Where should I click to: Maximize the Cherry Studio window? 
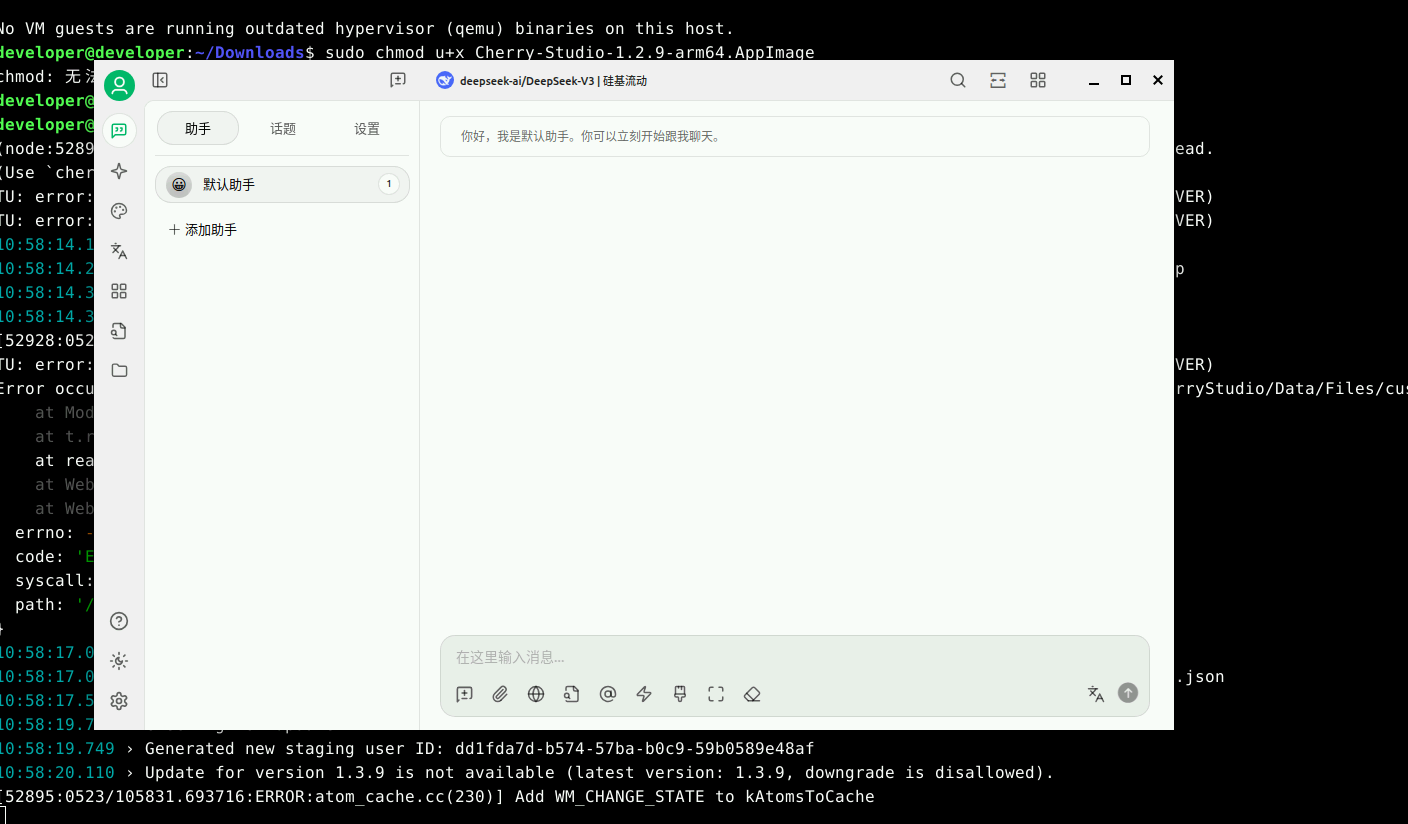tap(1126, 80)
